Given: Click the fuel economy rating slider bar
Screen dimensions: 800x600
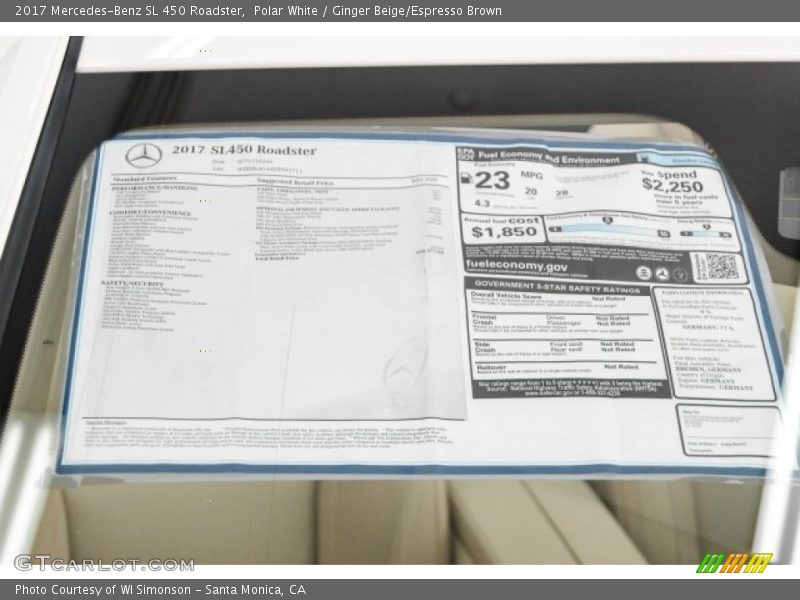Looking at the screenshot, I should [x=609, y=232].
